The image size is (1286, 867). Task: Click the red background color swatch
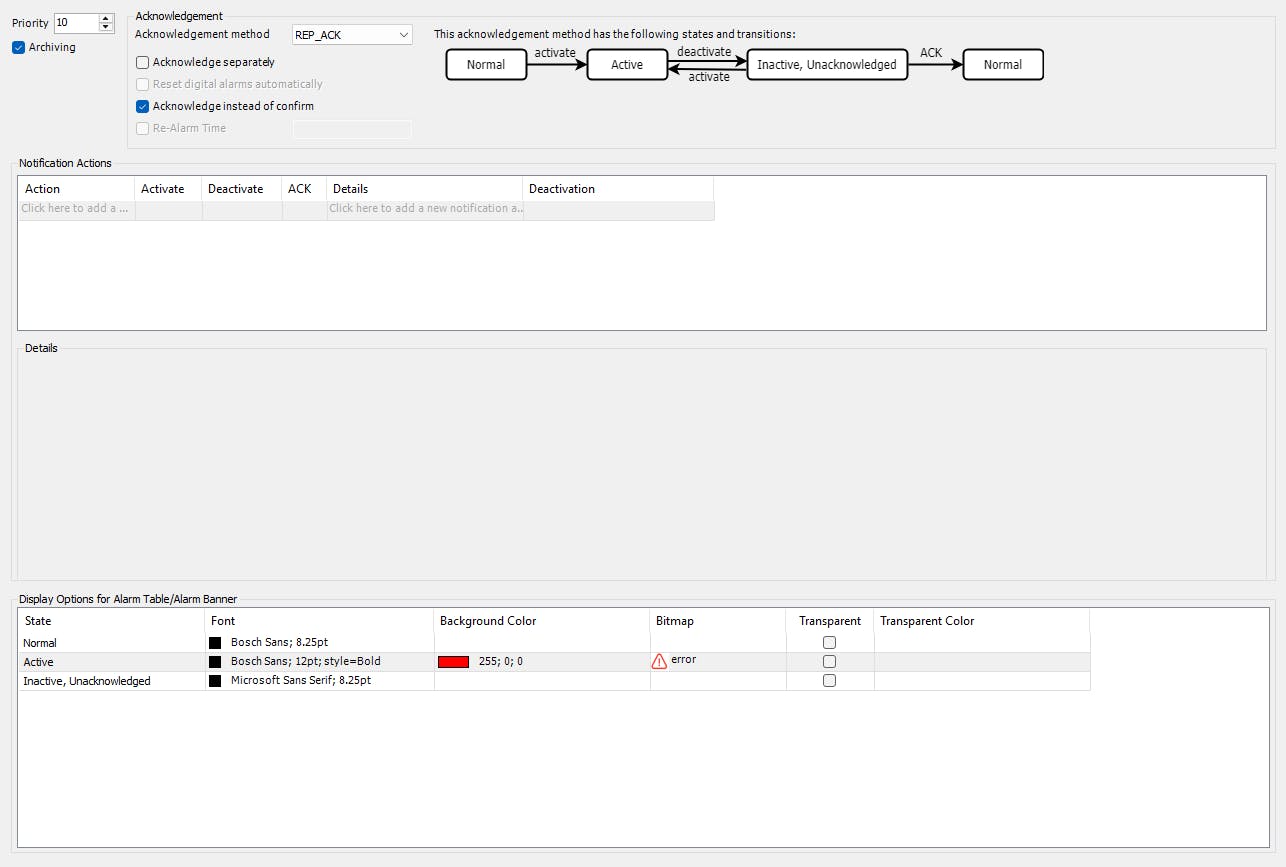[x=453, y=662]
